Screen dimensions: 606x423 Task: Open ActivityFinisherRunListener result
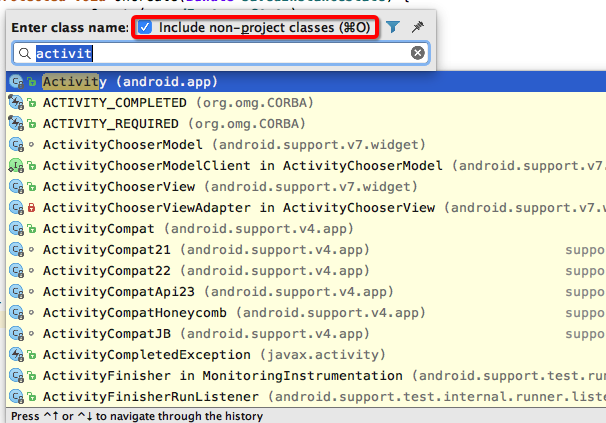pos(306,397)
